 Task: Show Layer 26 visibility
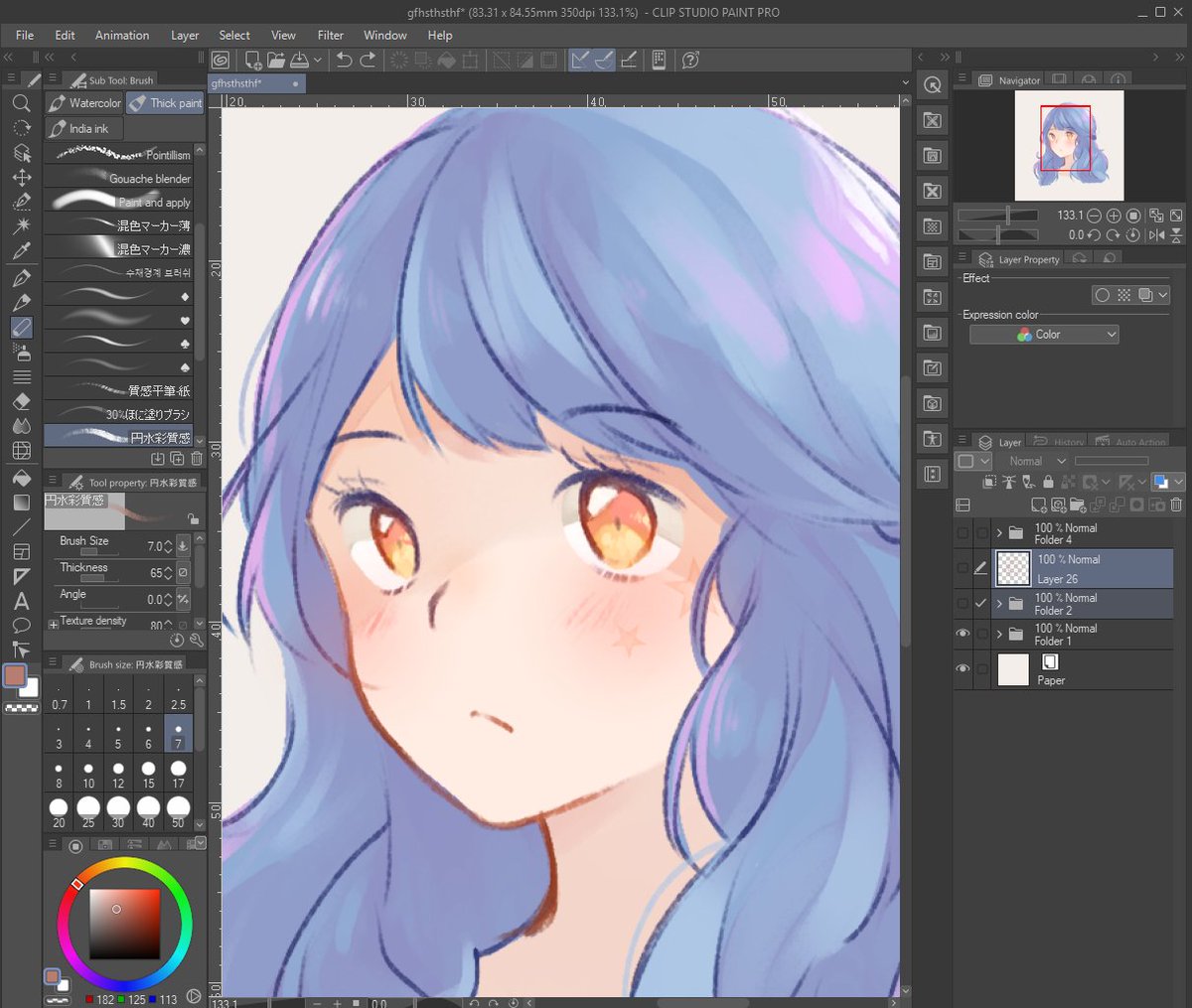click(963, 568)
